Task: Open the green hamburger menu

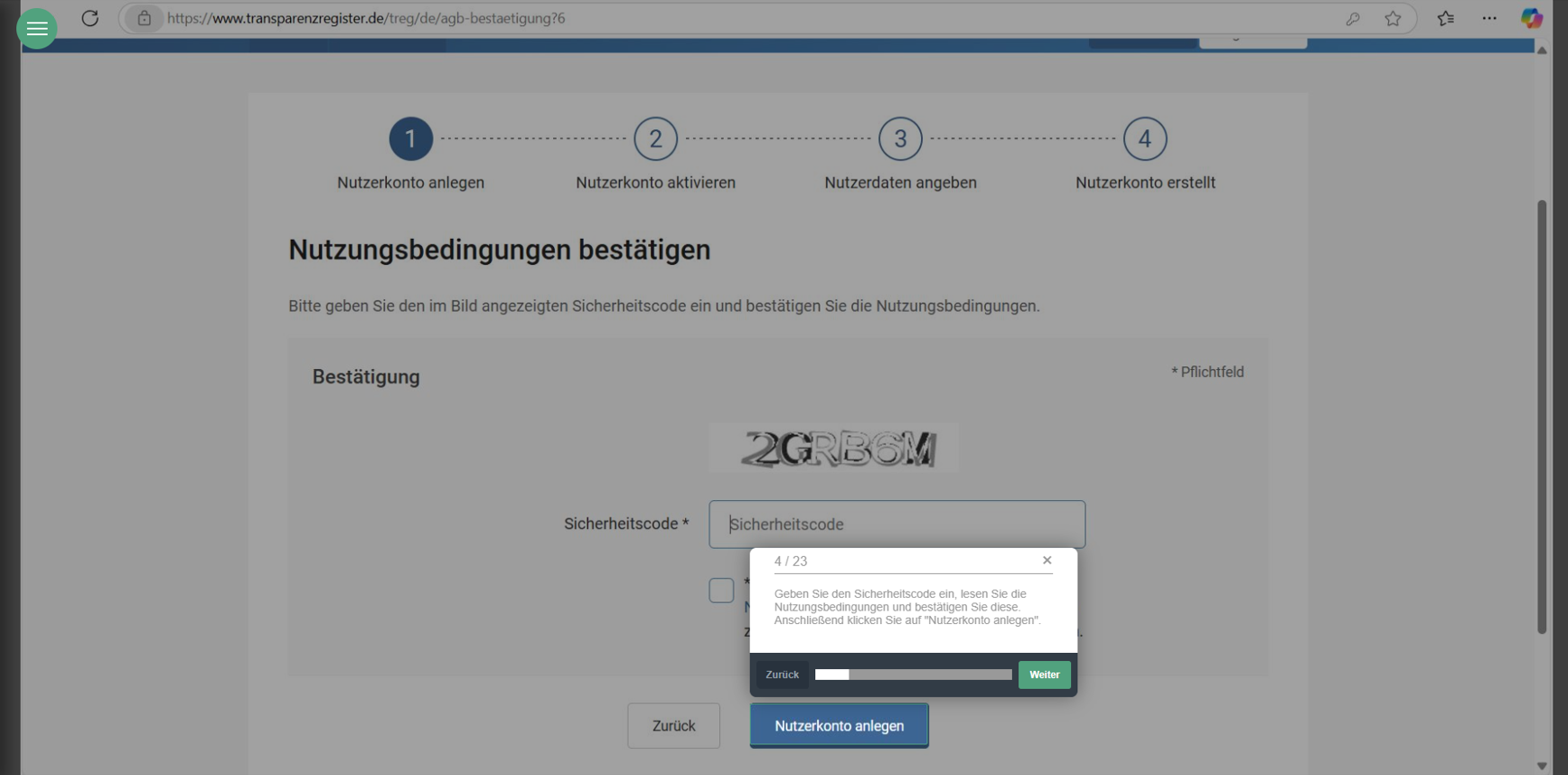Action: (x=37, y=29)
